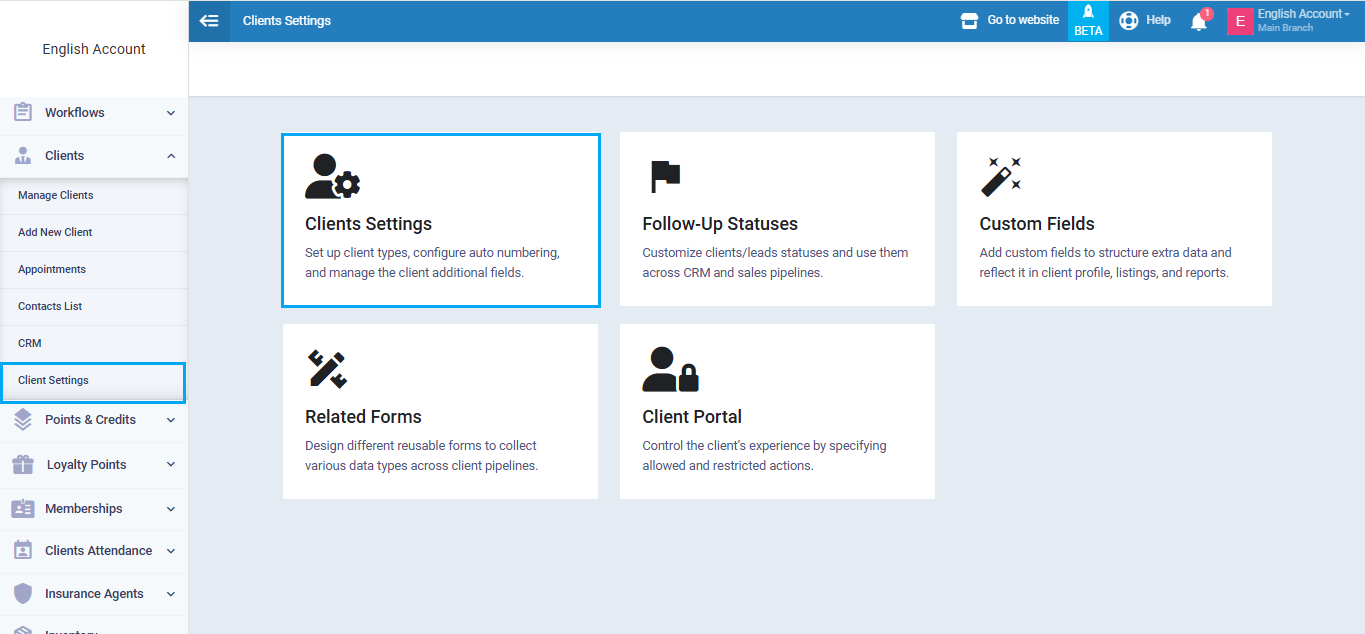Click the Custom Fields magic wand icon
The height and width of the screenshot is (634, 1365).
click(1000, 177)
